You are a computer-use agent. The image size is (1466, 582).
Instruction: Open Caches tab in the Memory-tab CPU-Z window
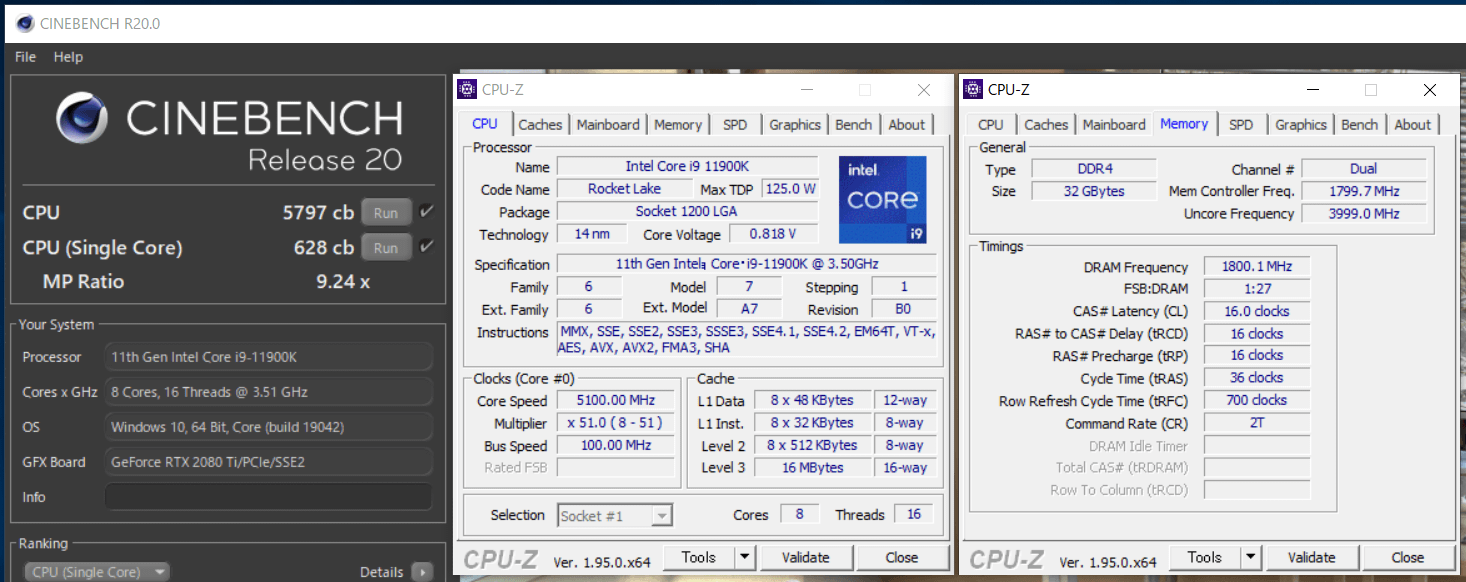pos(1046,124)
